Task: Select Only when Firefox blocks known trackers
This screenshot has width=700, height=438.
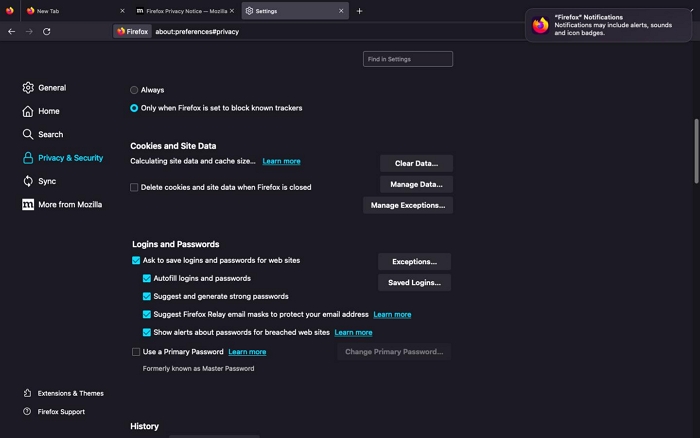Action: 134,108
